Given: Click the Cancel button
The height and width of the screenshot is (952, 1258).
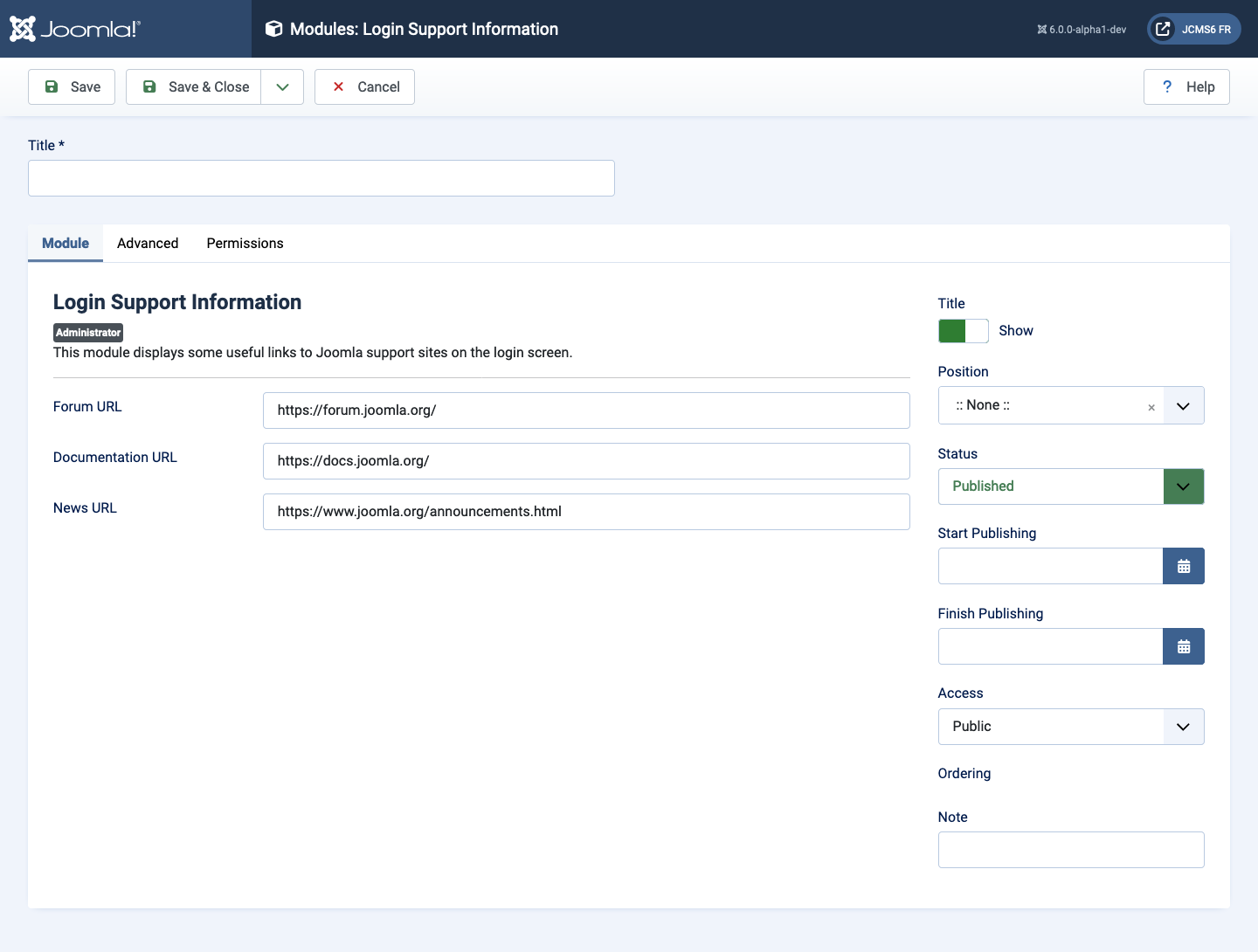Looking at the screenshot, I should pos(364,86).
